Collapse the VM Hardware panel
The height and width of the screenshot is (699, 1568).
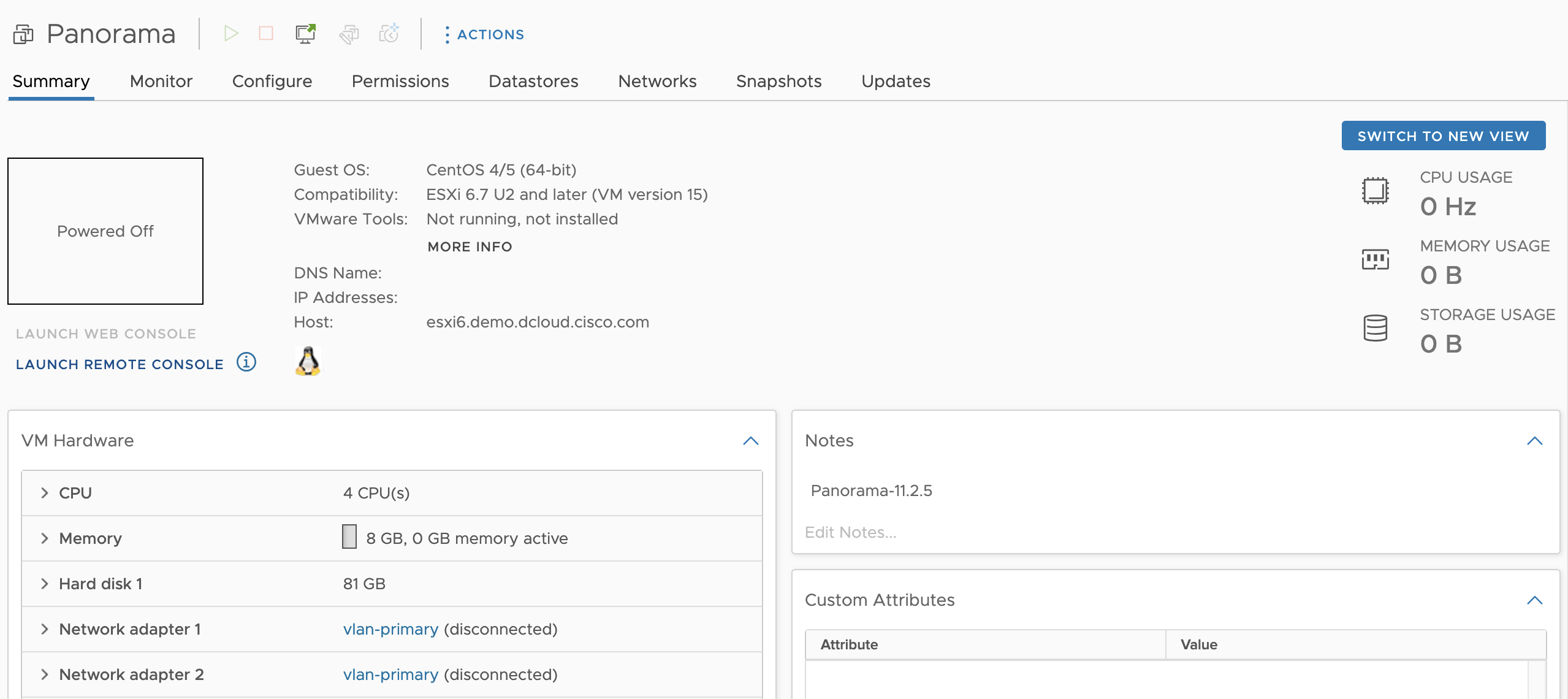click(750, 441)
